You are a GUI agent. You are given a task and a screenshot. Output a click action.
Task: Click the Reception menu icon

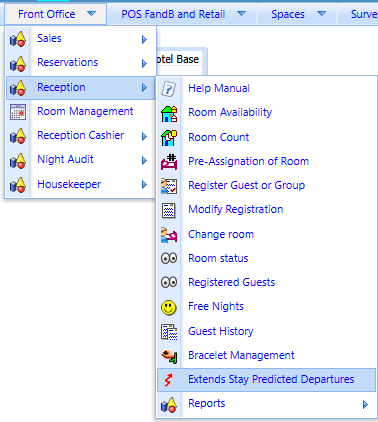click(18, 88)
